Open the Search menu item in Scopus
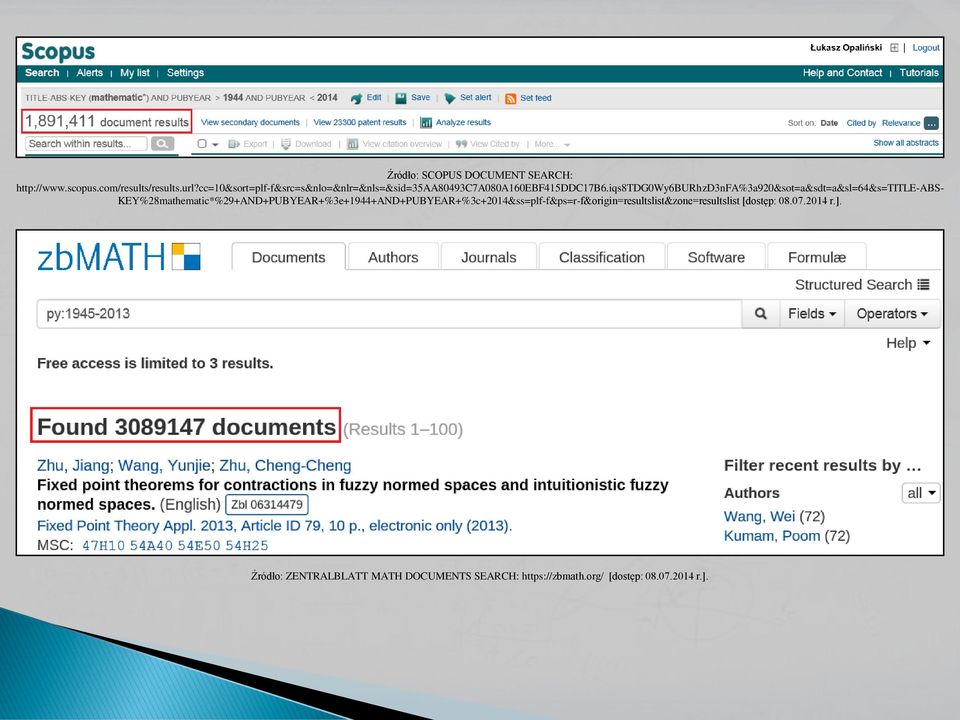The width and height of the screenshot is (960, 720). click(x=42, y=73)
